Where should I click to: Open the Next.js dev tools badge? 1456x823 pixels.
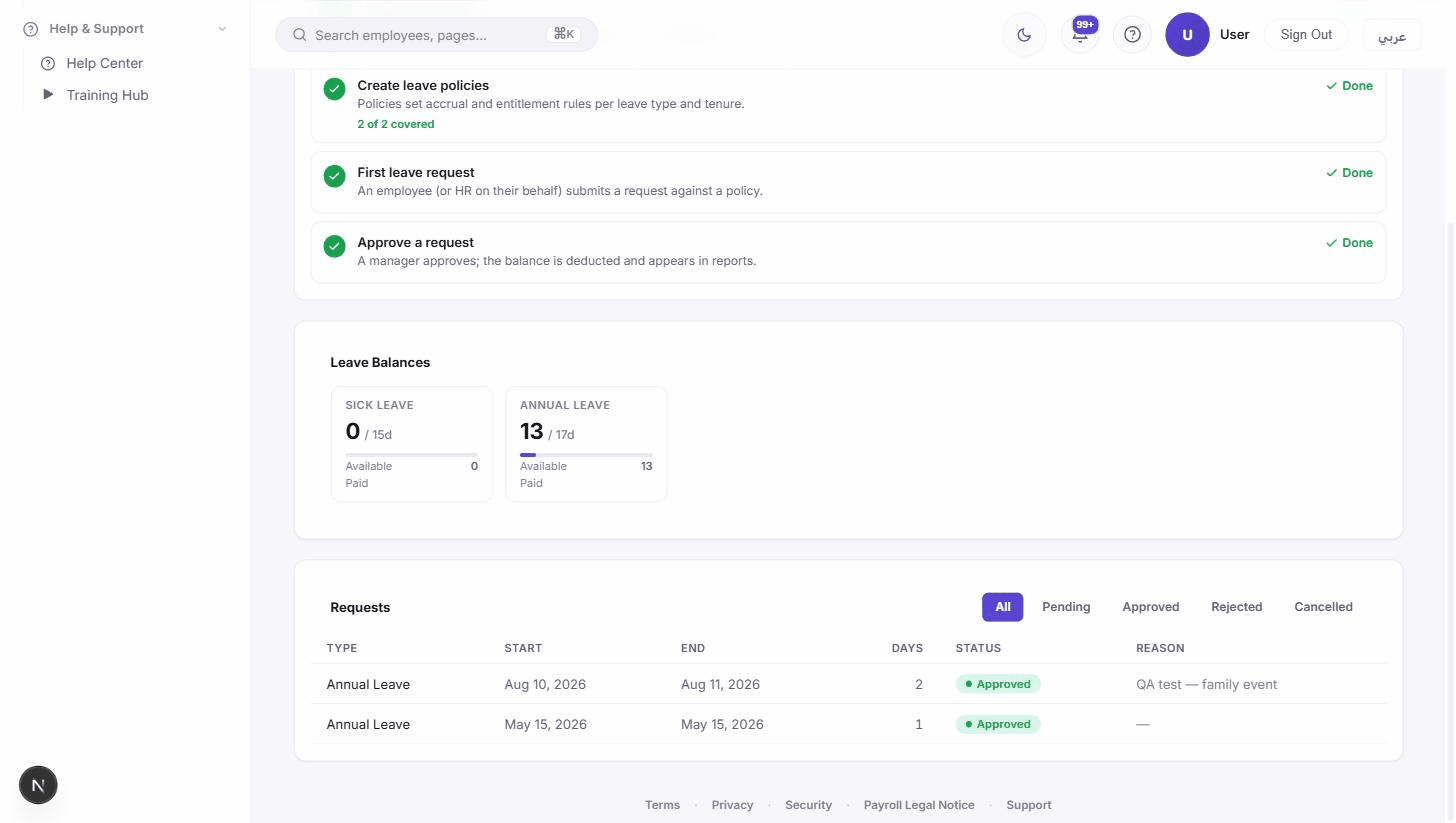pos(38,785)
